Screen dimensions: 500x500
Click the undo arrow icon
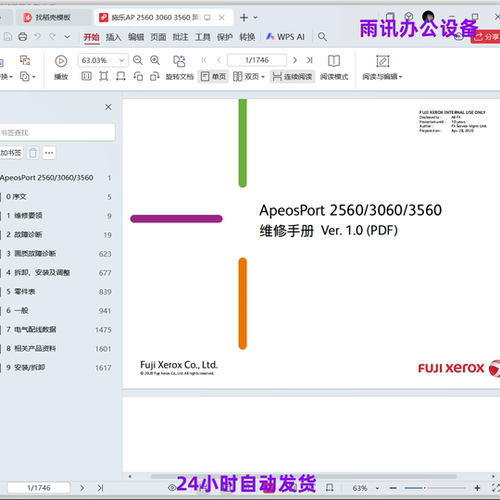click(x=37, y=37)
